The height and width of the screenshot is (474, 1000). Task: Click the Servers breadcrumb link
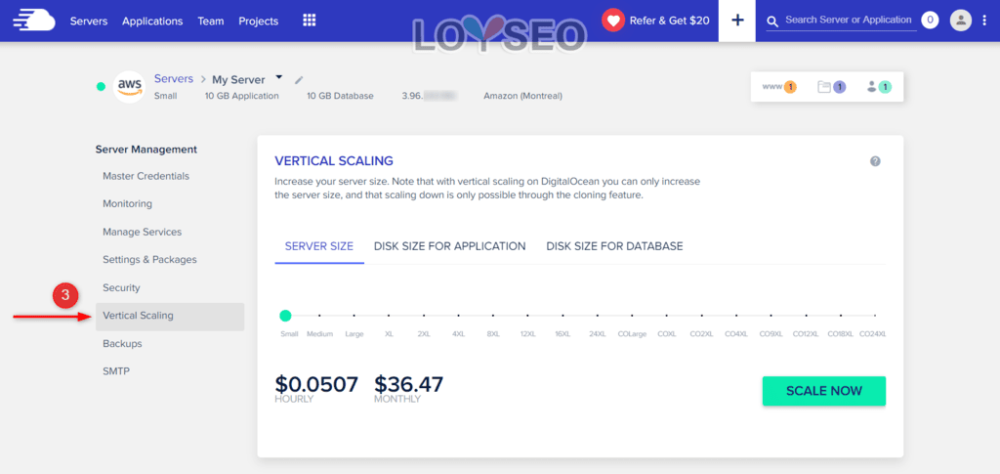173,79
